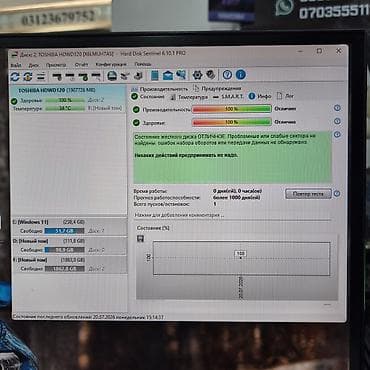This screenshot has width=370, height=370.
Task: Open the Помощь menu
Action: (143, 64)
